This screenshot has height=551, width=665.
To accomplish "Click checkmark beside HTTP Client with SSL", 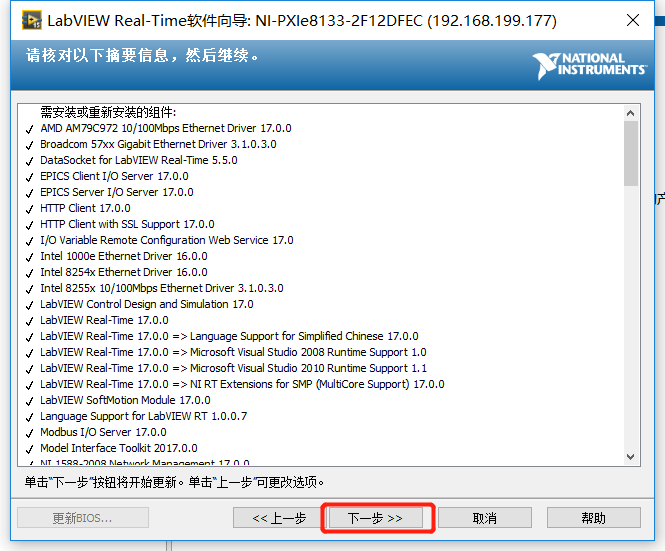I will click(29, 225).
